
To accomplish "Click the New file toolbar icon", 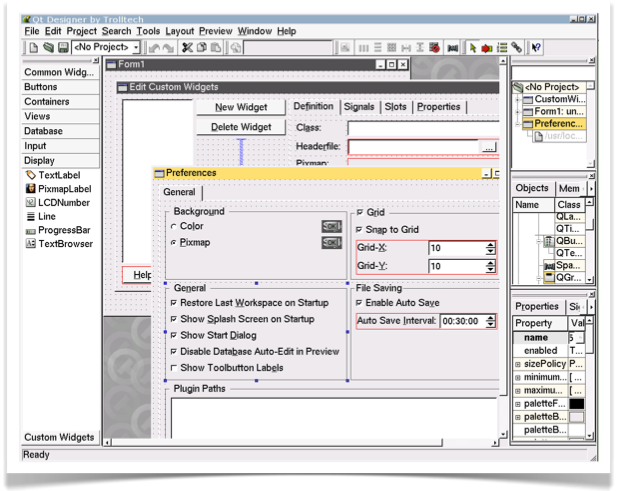I will [33, 47].
